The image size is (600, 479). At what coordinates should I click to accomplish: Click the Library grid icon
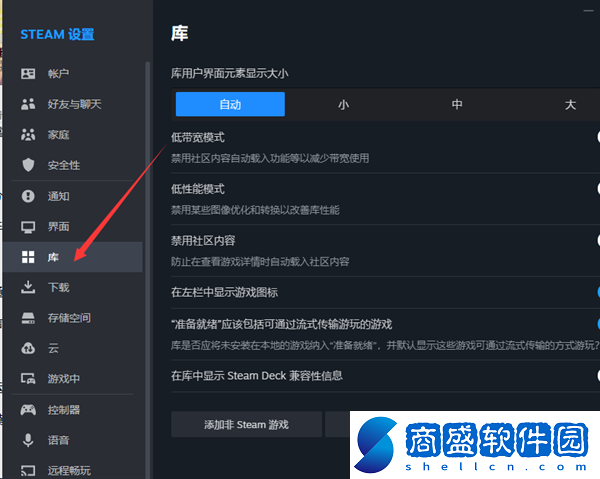point(28,257)
